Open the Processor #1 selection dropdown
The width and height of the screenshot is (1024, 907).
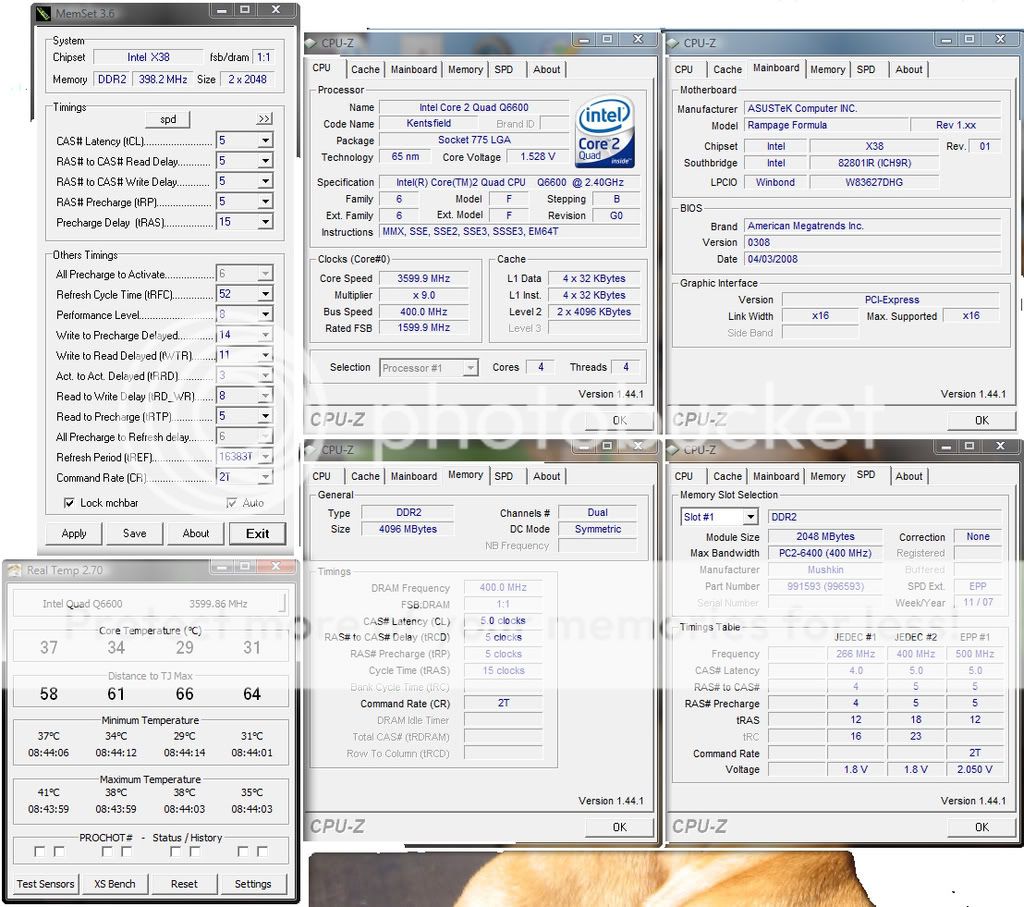point(470,368)
